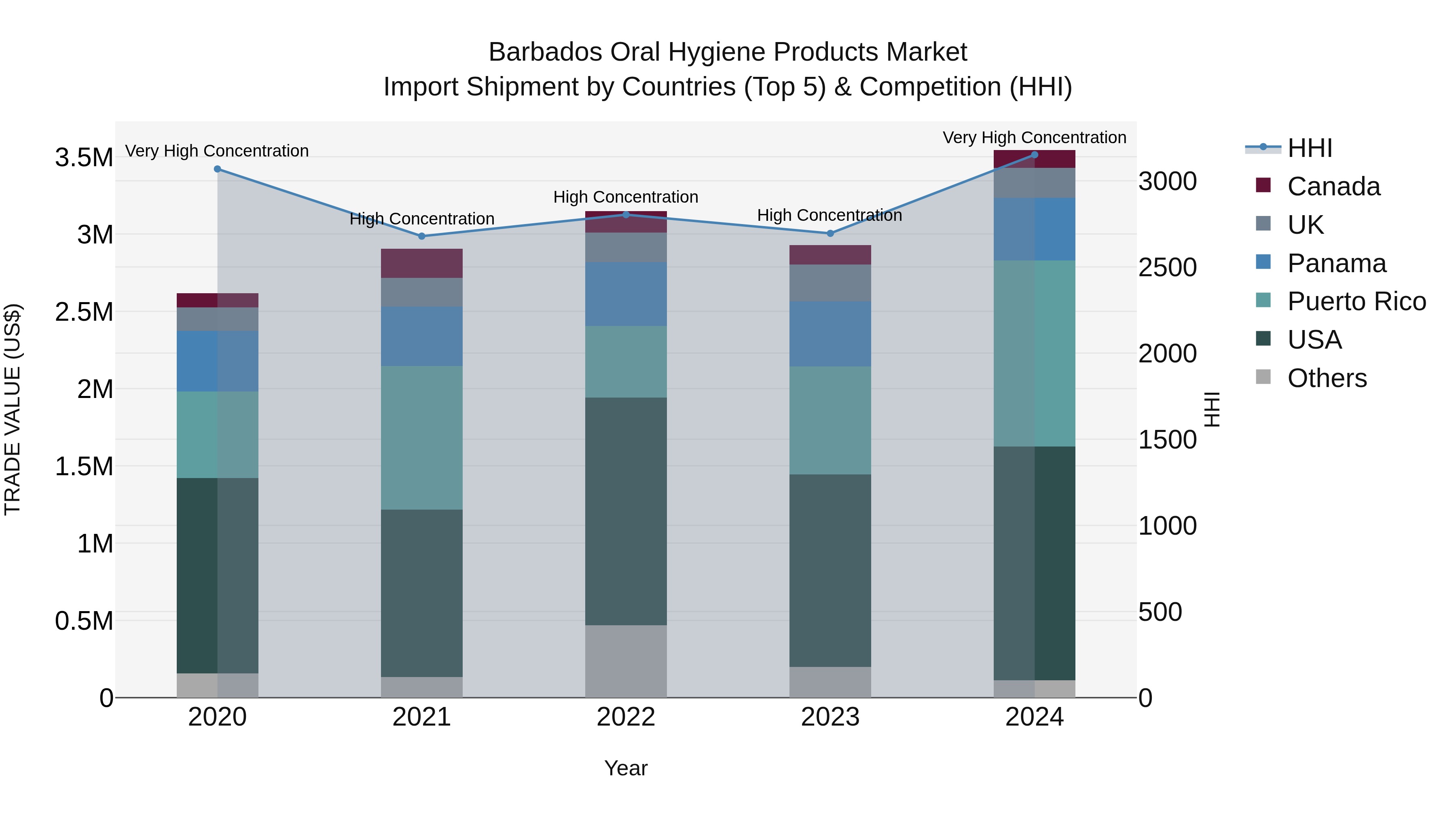
Task: Select the USA segment in the 2023 bar
Action: (x=830, y=571)
